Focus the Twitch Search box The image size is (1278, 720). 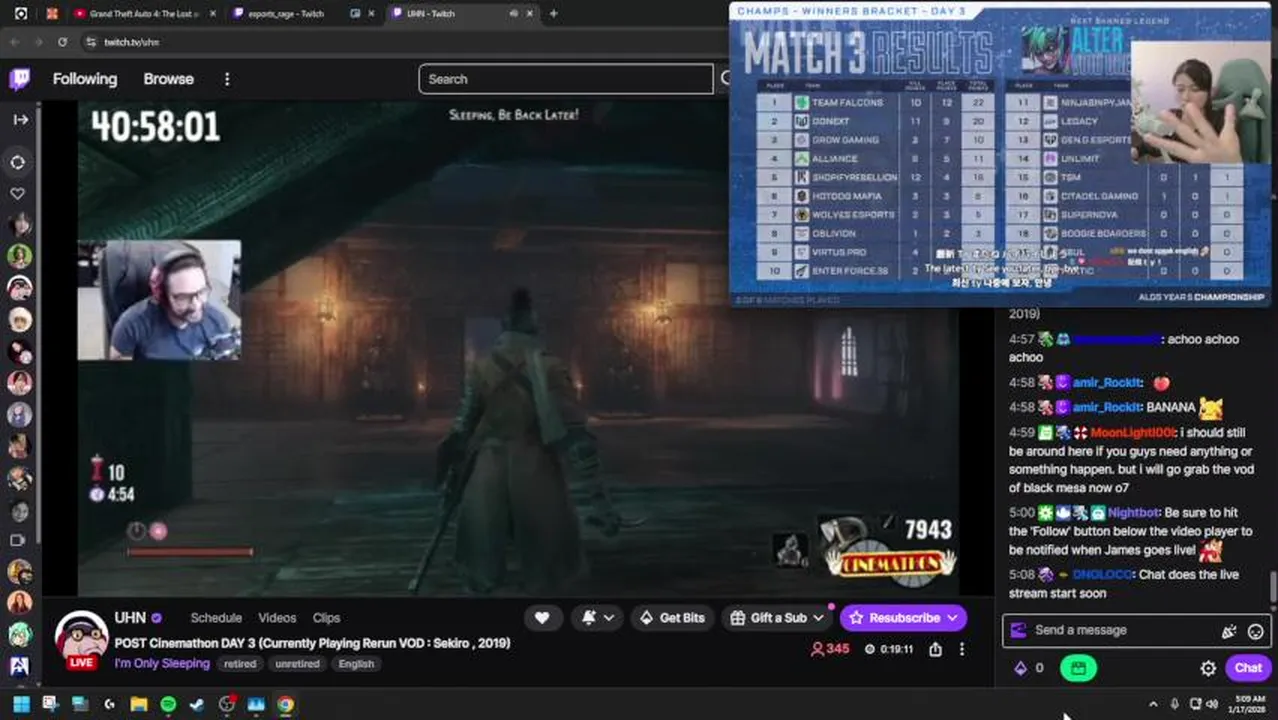click(x=565, y=79)
